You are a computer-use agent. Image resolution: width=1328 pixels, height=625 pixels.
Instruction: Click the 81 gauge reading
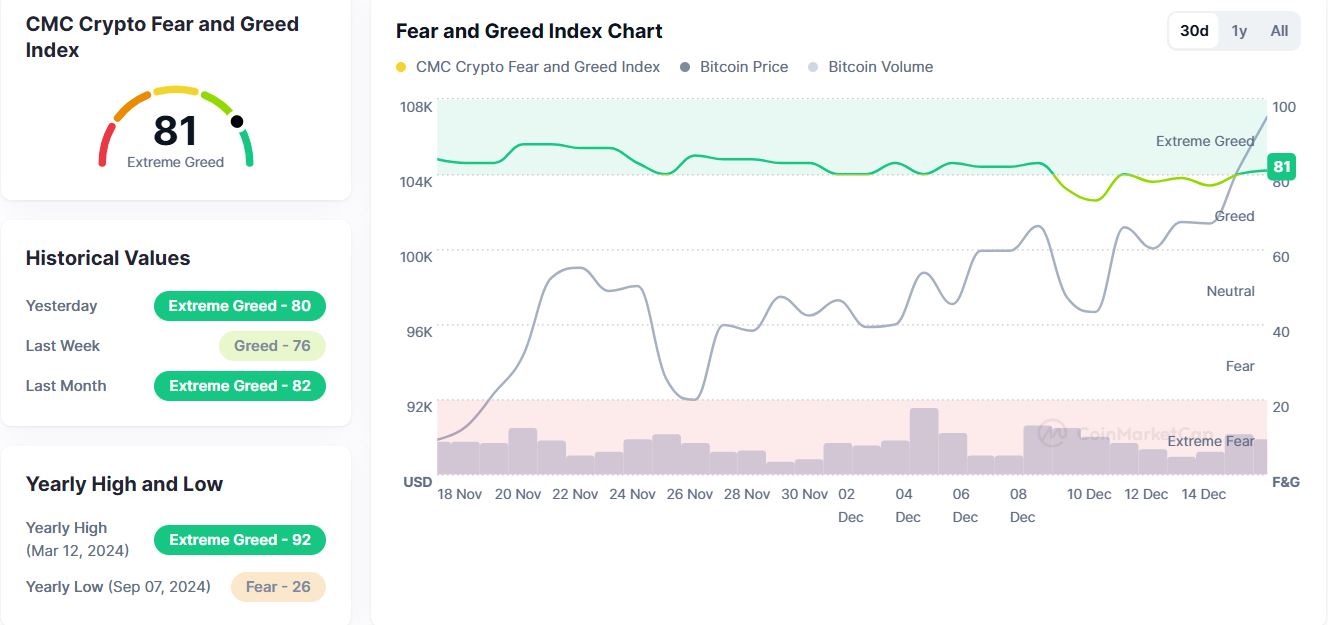pos(176,131)
